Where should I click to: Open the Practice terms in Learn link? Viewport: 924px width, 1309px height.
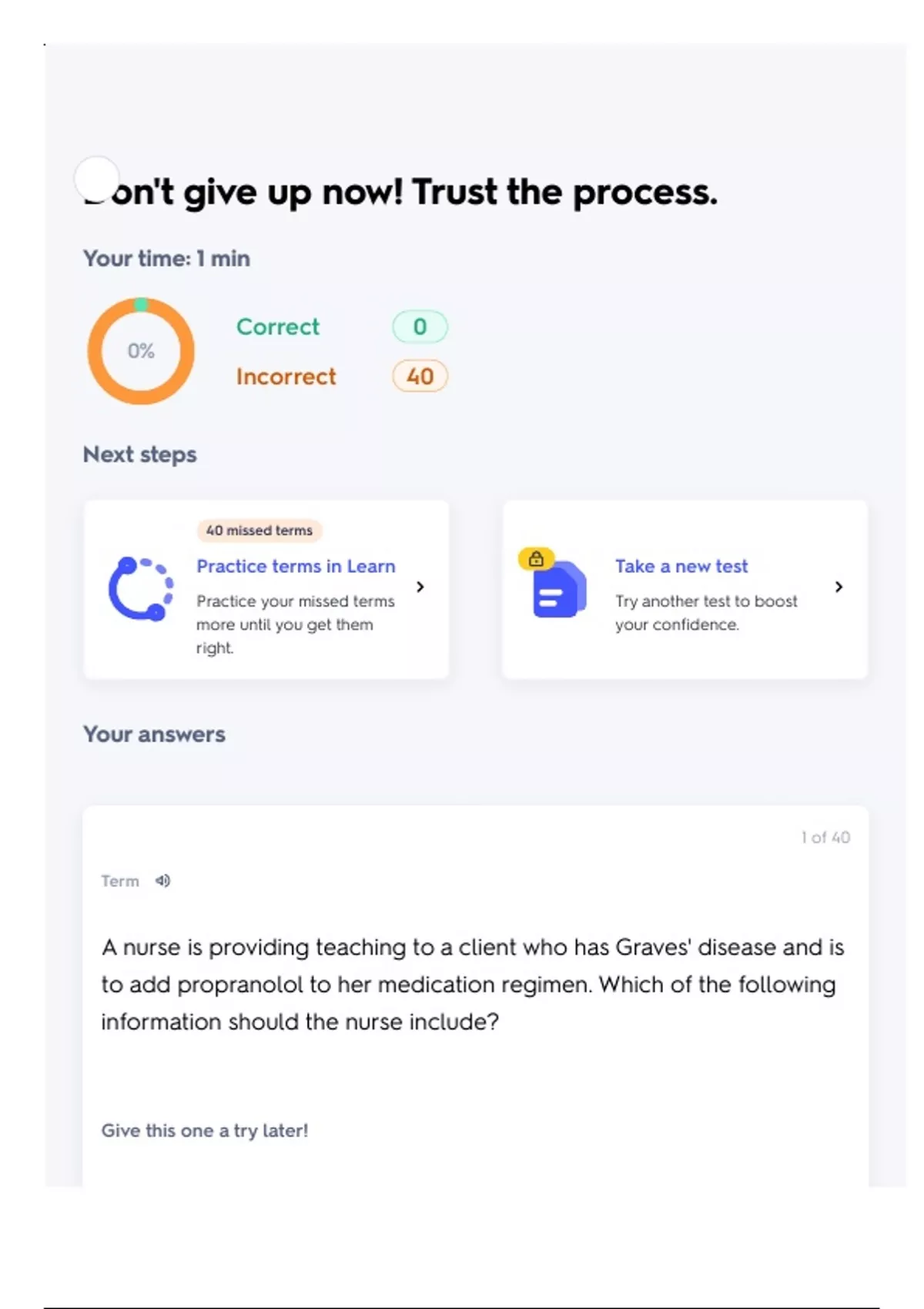pos(296,566)
